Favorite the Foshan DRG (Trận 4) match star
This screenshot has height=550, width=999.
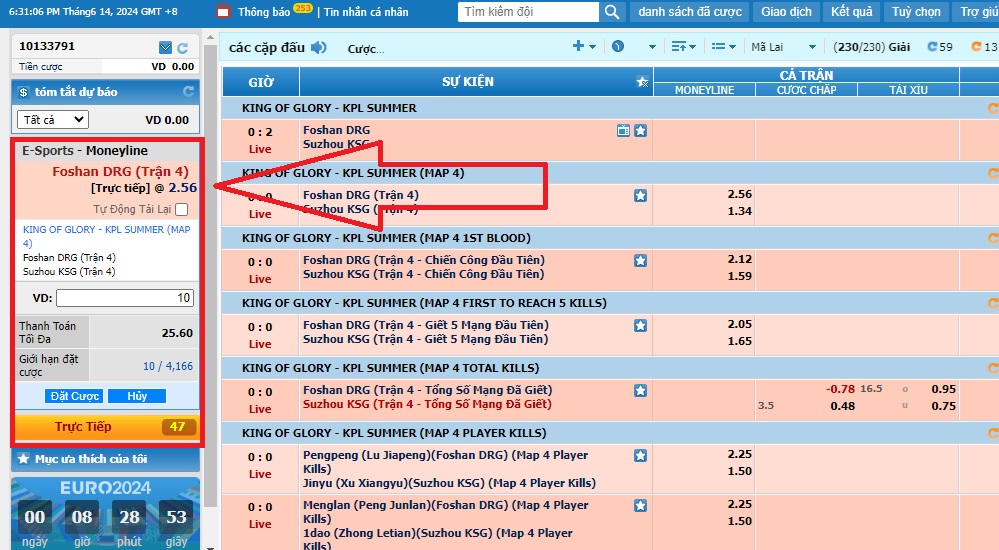[x=640, y=196]
